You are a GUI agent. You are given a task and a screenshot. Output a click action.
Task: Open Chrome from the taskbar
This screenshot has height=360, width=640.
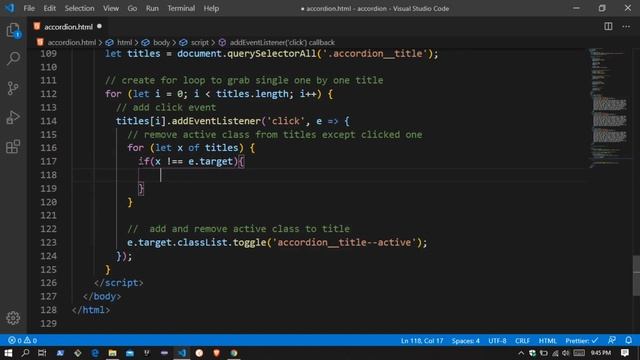pos(234,353)
